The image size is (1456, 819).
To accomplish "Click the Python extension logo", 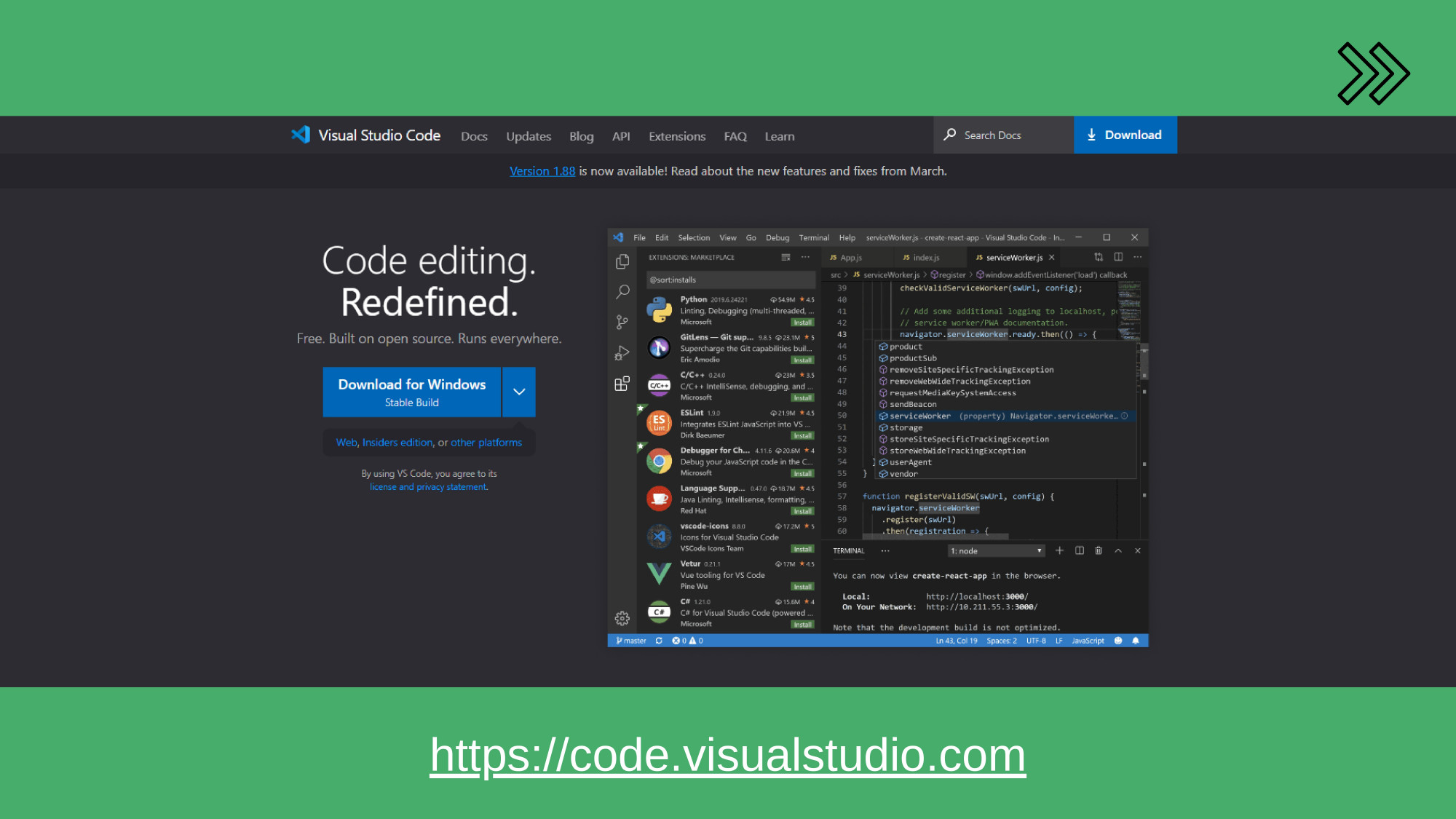I will coord(659,309).
